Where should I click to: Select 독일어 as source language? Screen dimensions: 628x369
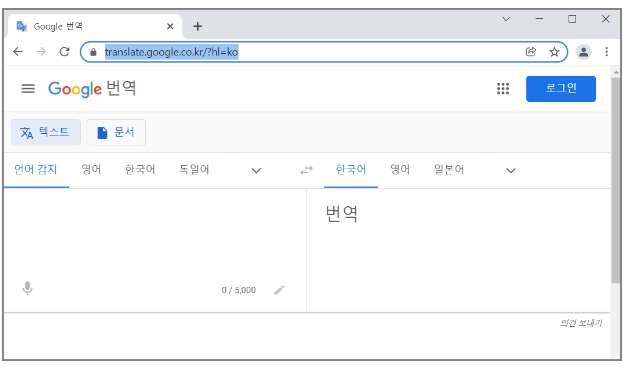(x=194, y=169)
